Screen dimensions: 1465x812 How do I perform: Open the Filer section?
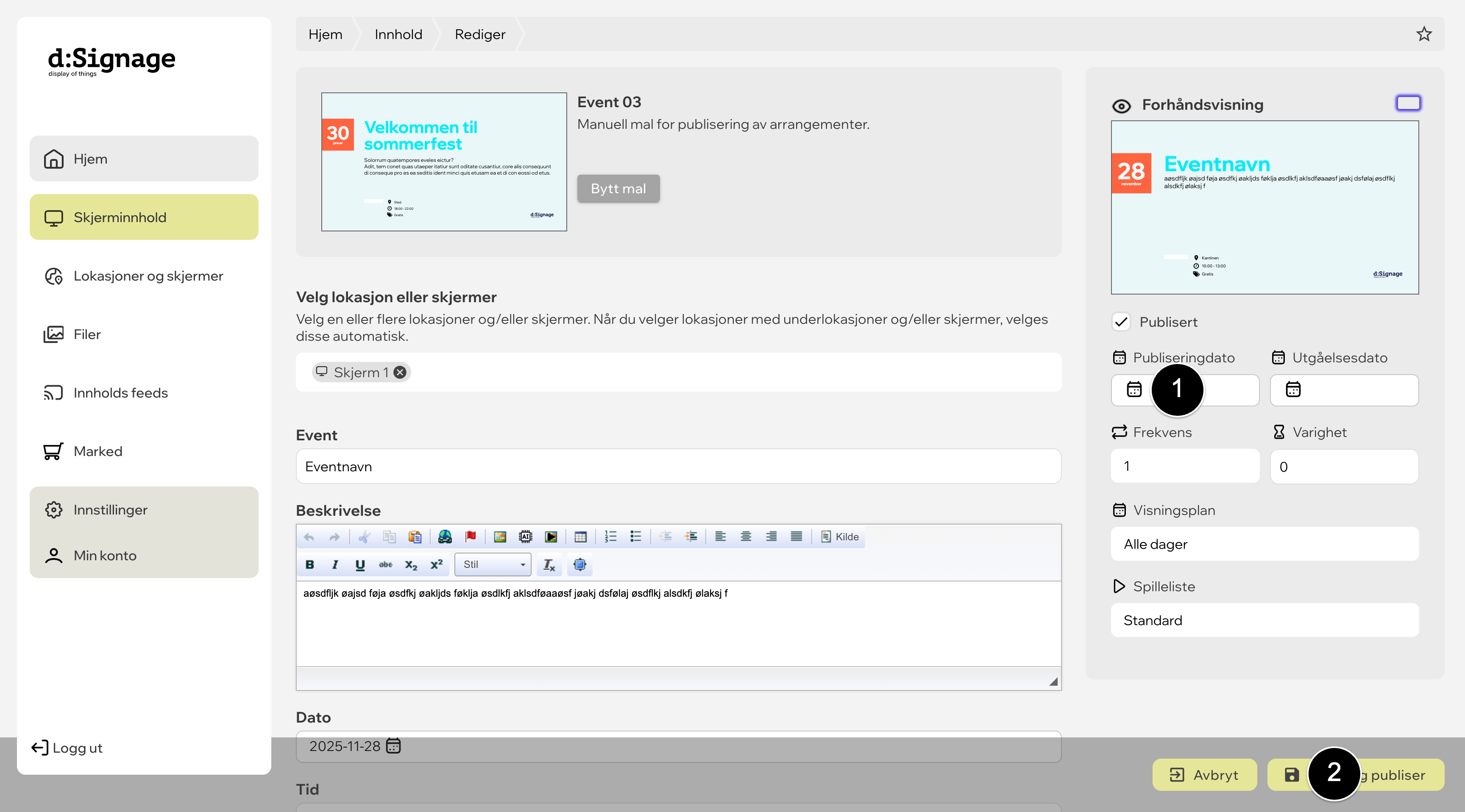click(144, 334)
